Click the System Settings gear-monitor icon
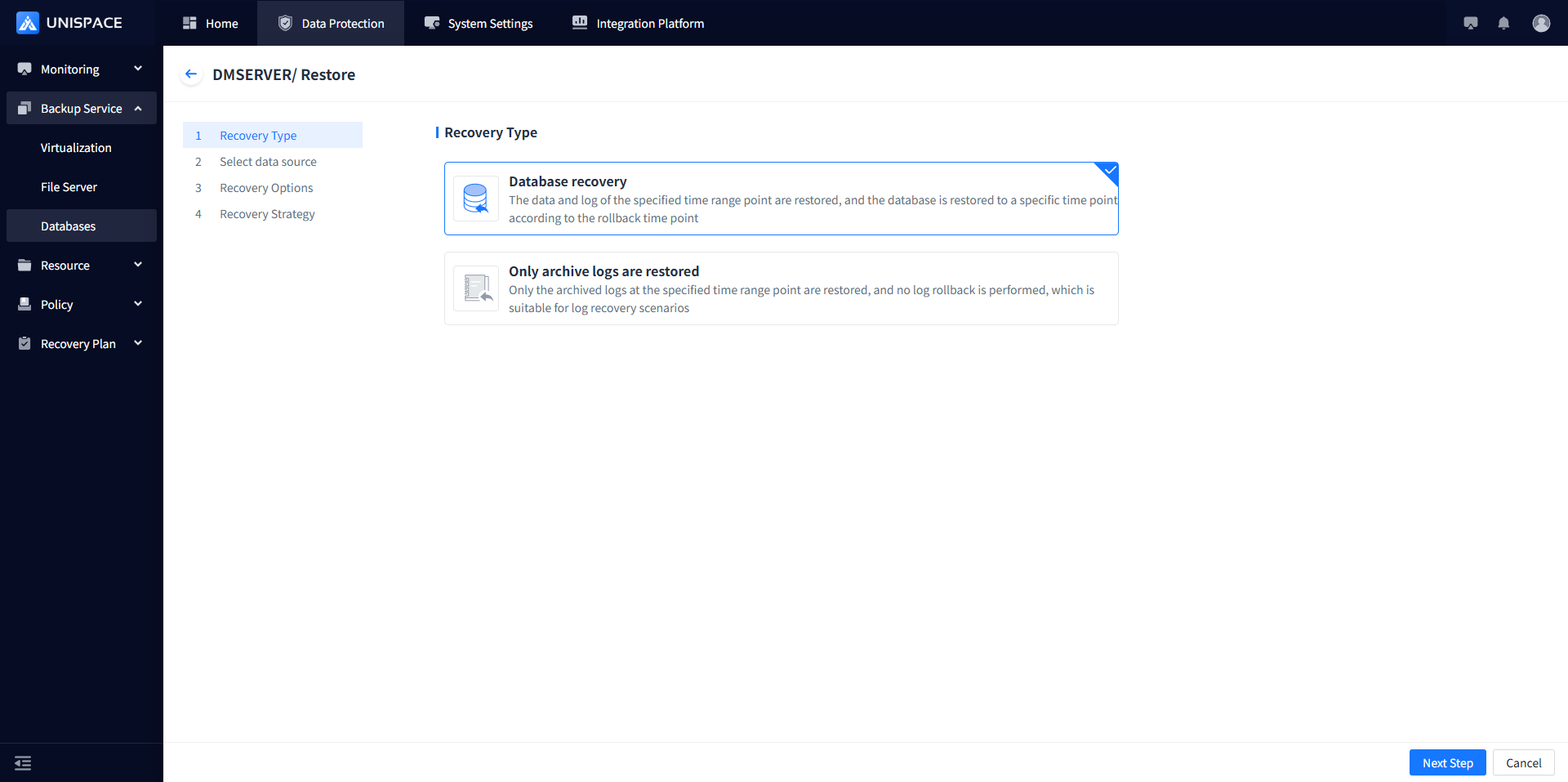This screenshot has height=782, width=1568. [432, 23]
